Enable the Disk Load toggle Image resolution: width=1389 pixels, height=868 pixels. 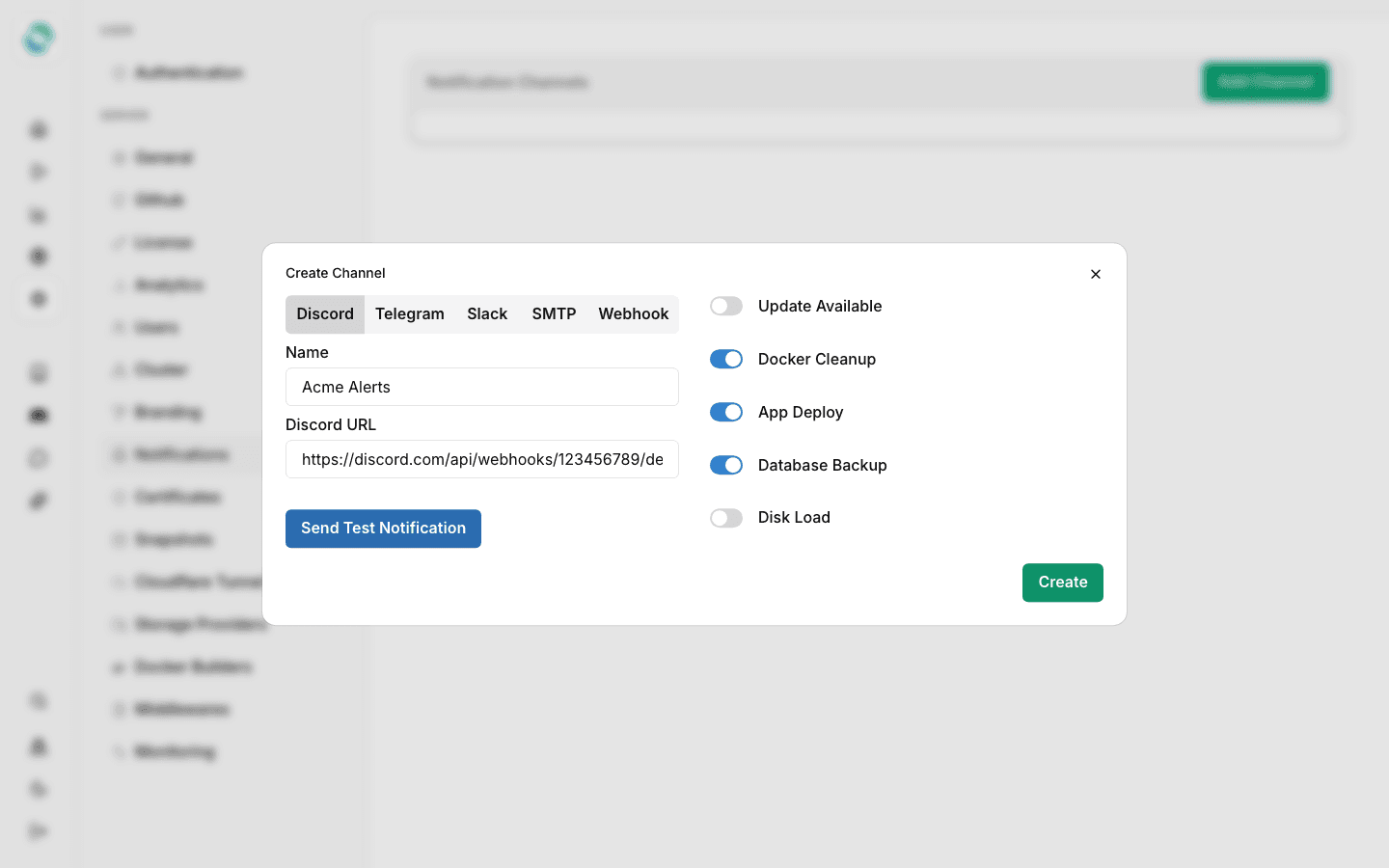pyautogui.click(x=726, y=518)
